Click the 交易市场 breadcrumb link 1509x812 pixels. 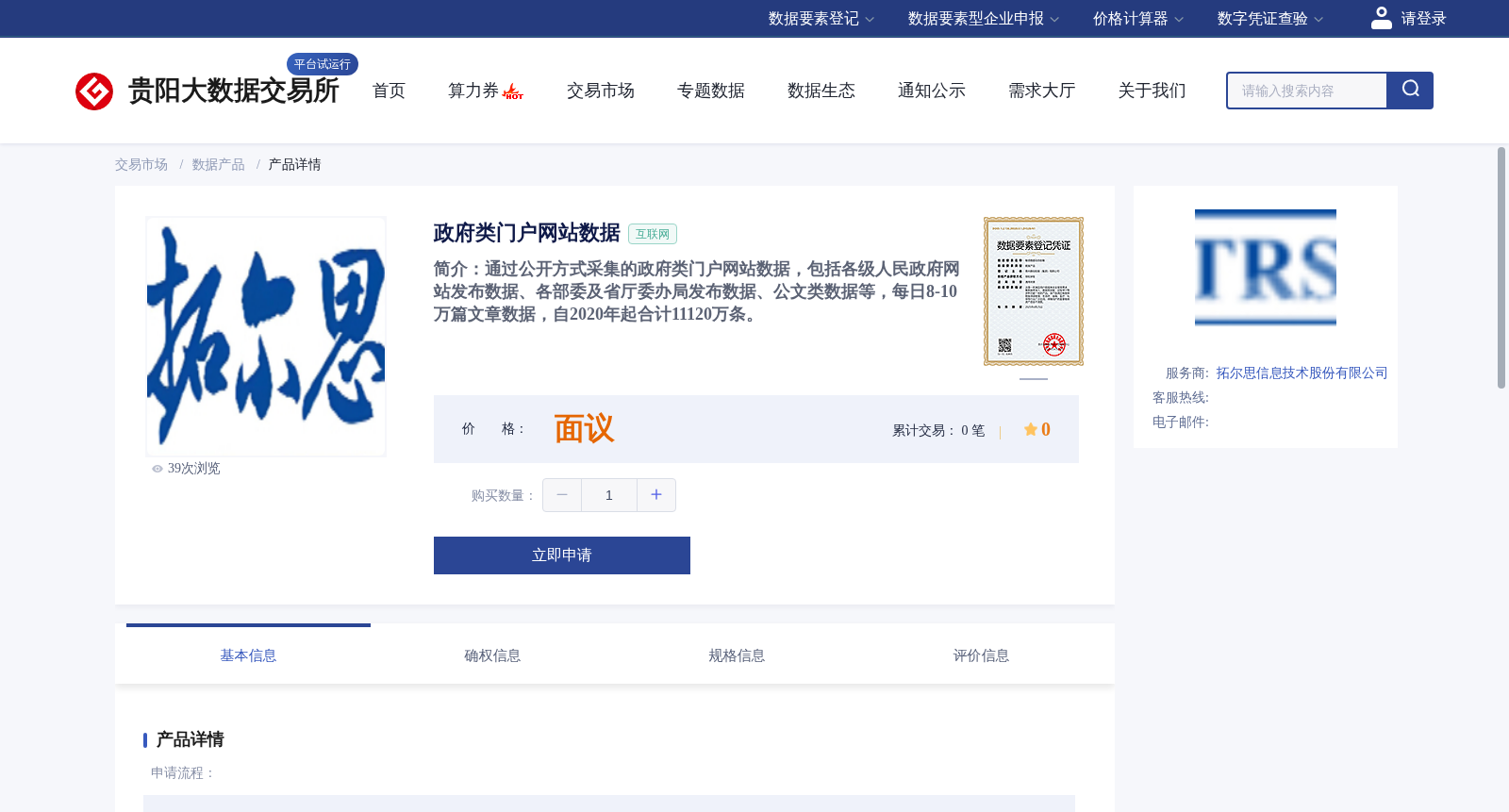tap(141, 165)
